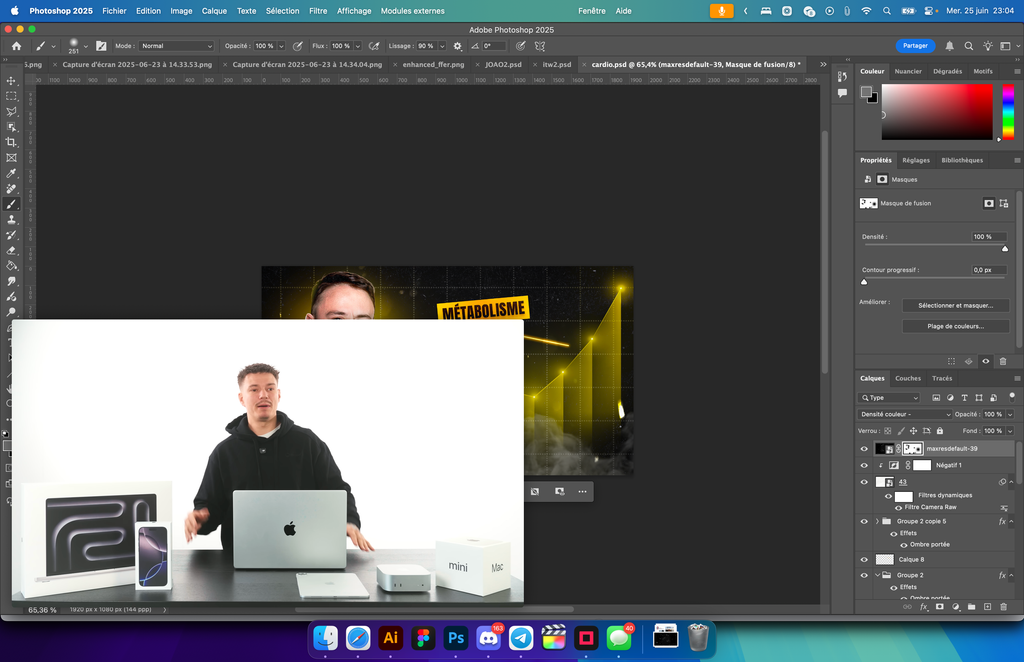The height and width of the screenshot is (662, 1024).
Task: Switch to the Couches tab
Action: click(908, 379)
